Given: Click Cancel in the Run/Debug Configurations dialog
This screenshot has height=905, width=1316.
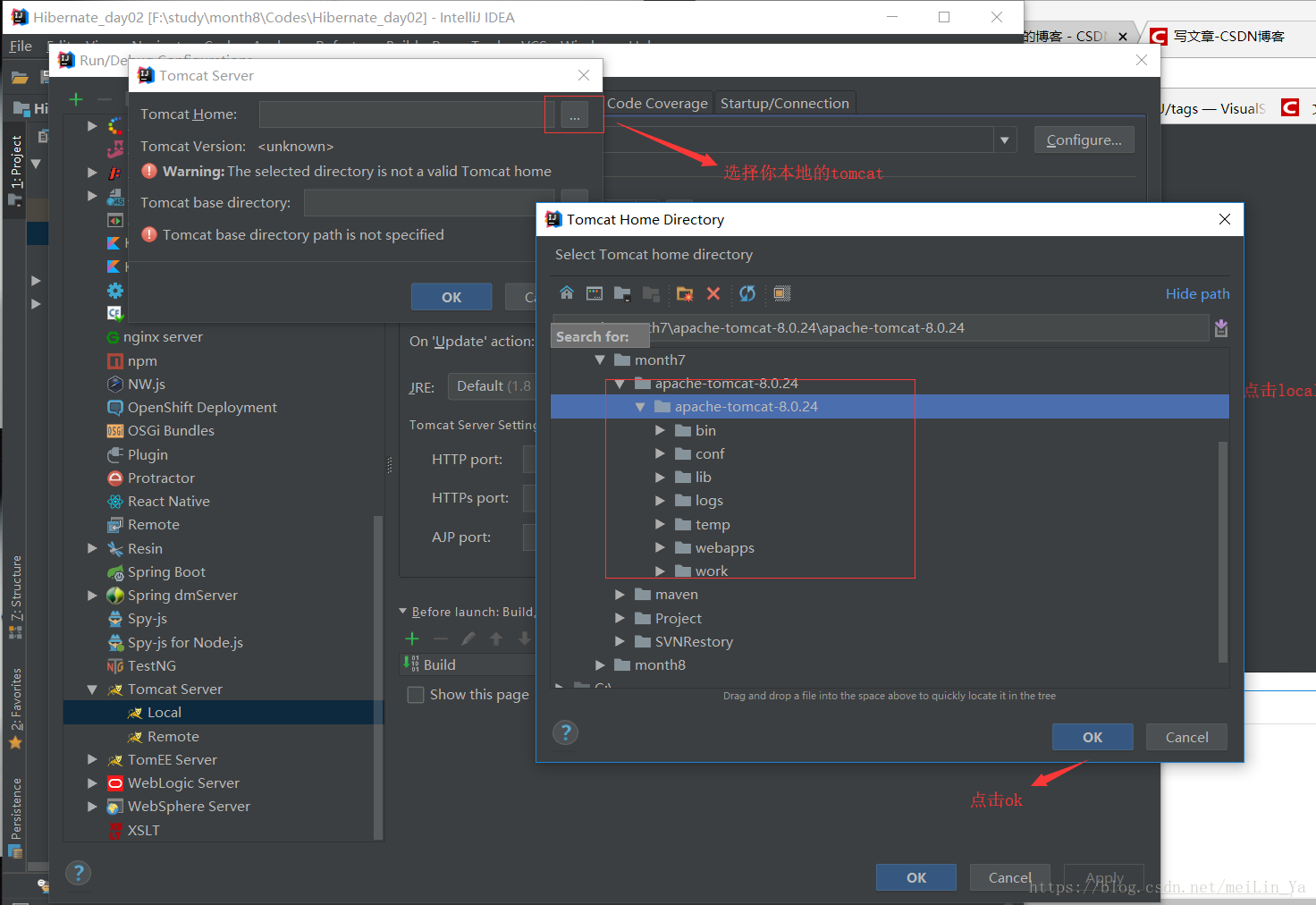Looking at the screenshot, I should pyautogui.click(x=1010, y=877).
